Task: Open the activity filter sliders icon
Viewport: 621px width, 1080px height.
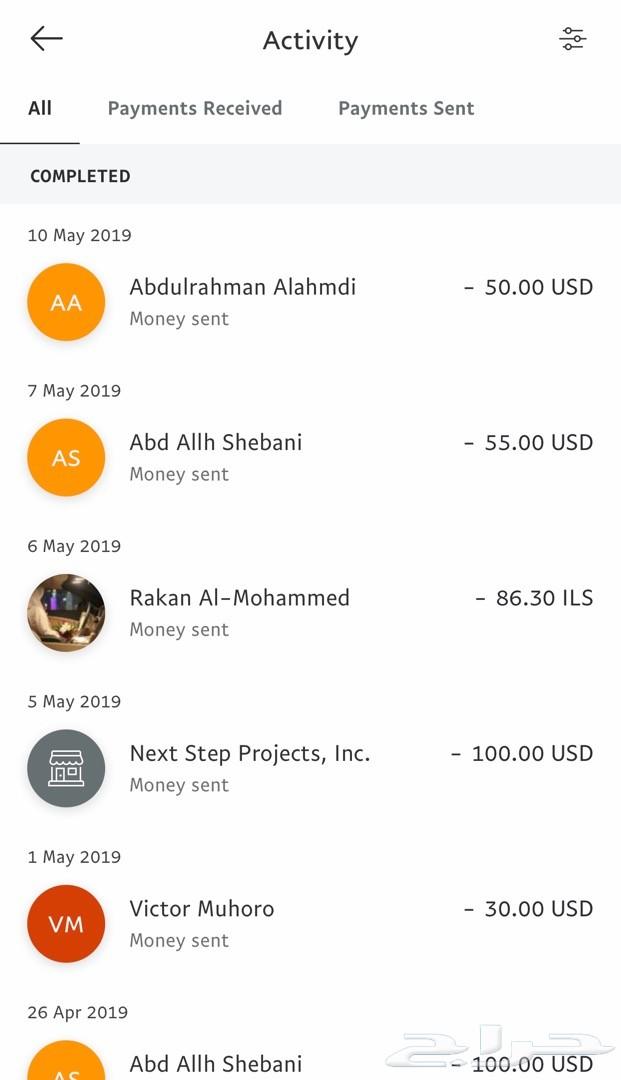Action: 572,39
